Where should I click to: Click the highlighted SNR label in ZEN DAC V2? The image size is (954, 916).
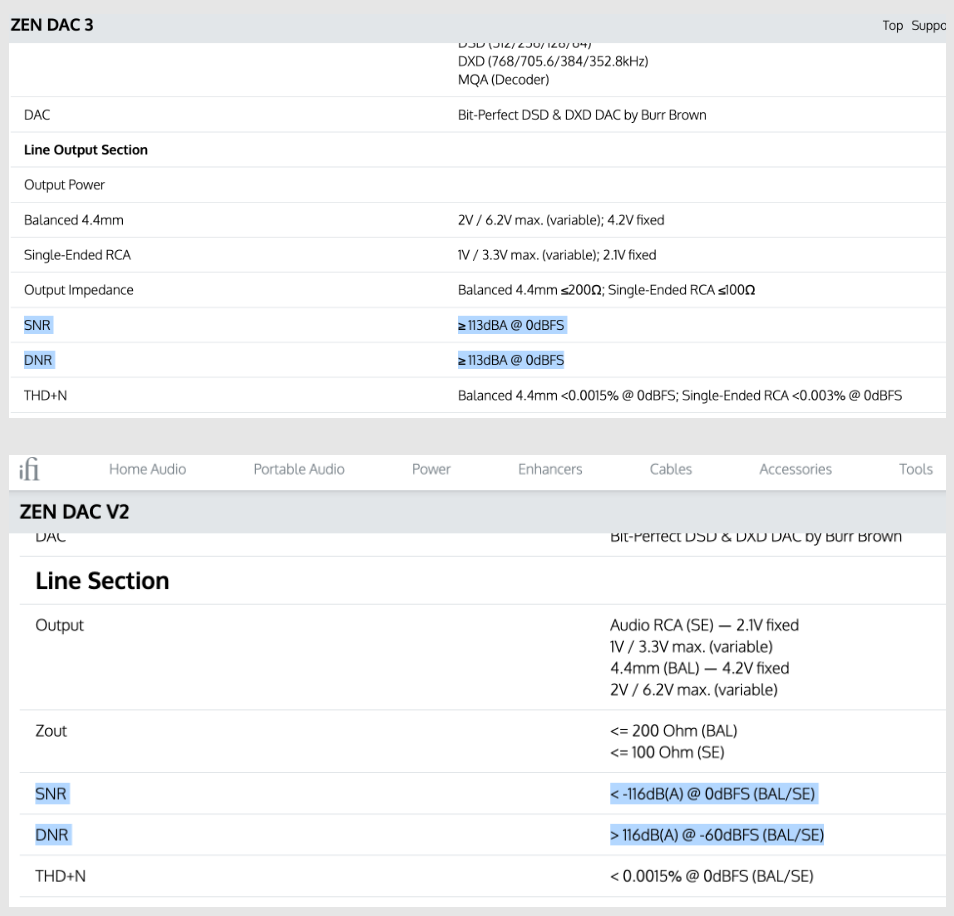click(51, 793)
